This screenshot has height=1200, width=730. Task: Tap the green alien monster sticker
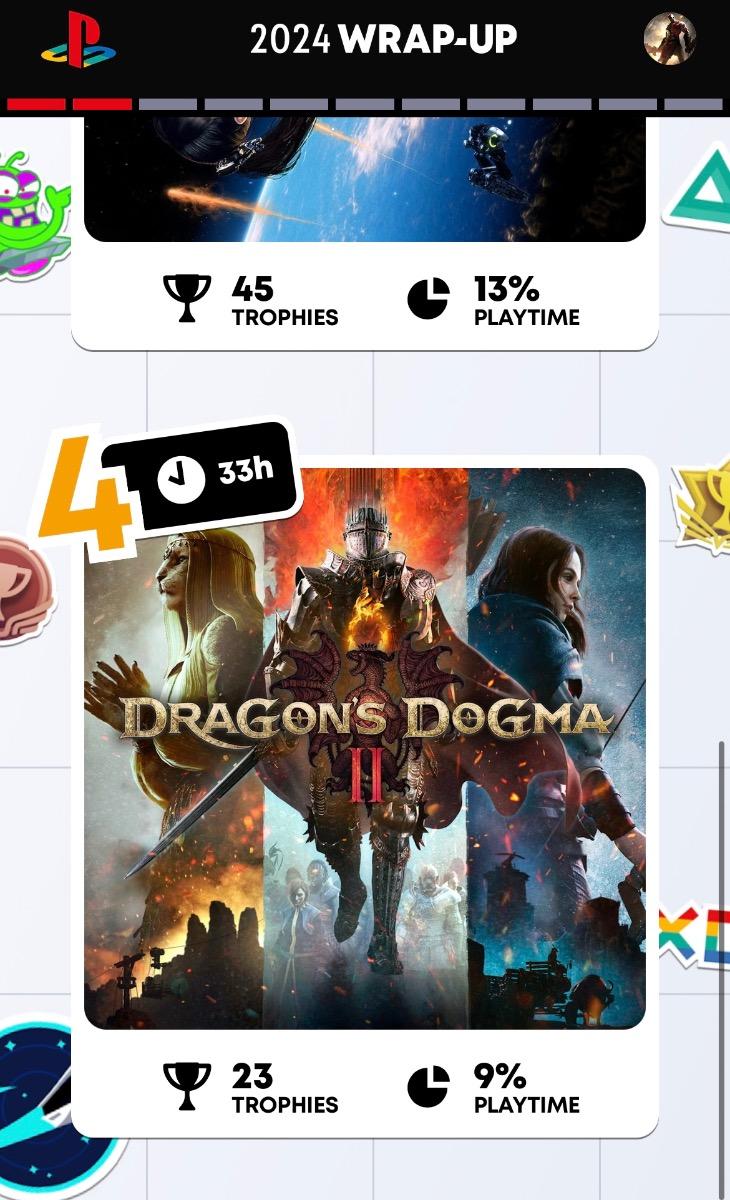coord(30,214)
